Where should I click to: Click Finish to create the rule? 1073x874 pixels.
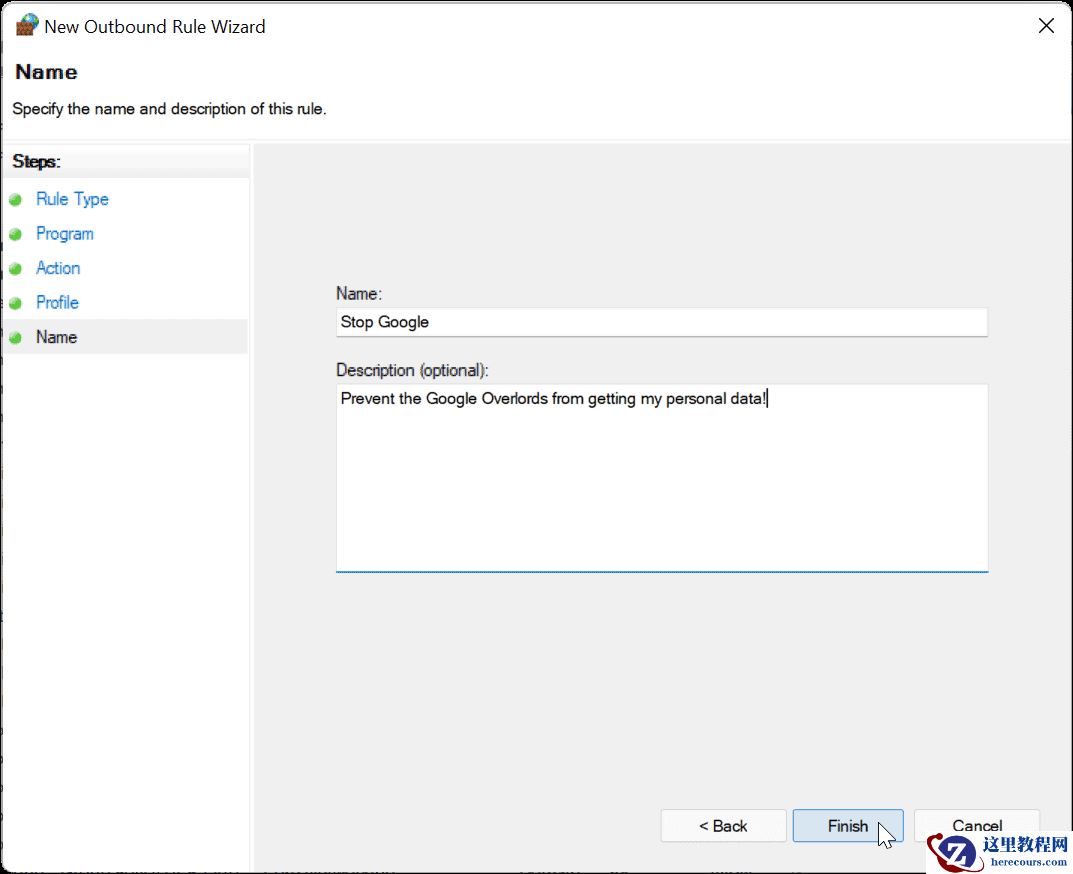(847, 826)
